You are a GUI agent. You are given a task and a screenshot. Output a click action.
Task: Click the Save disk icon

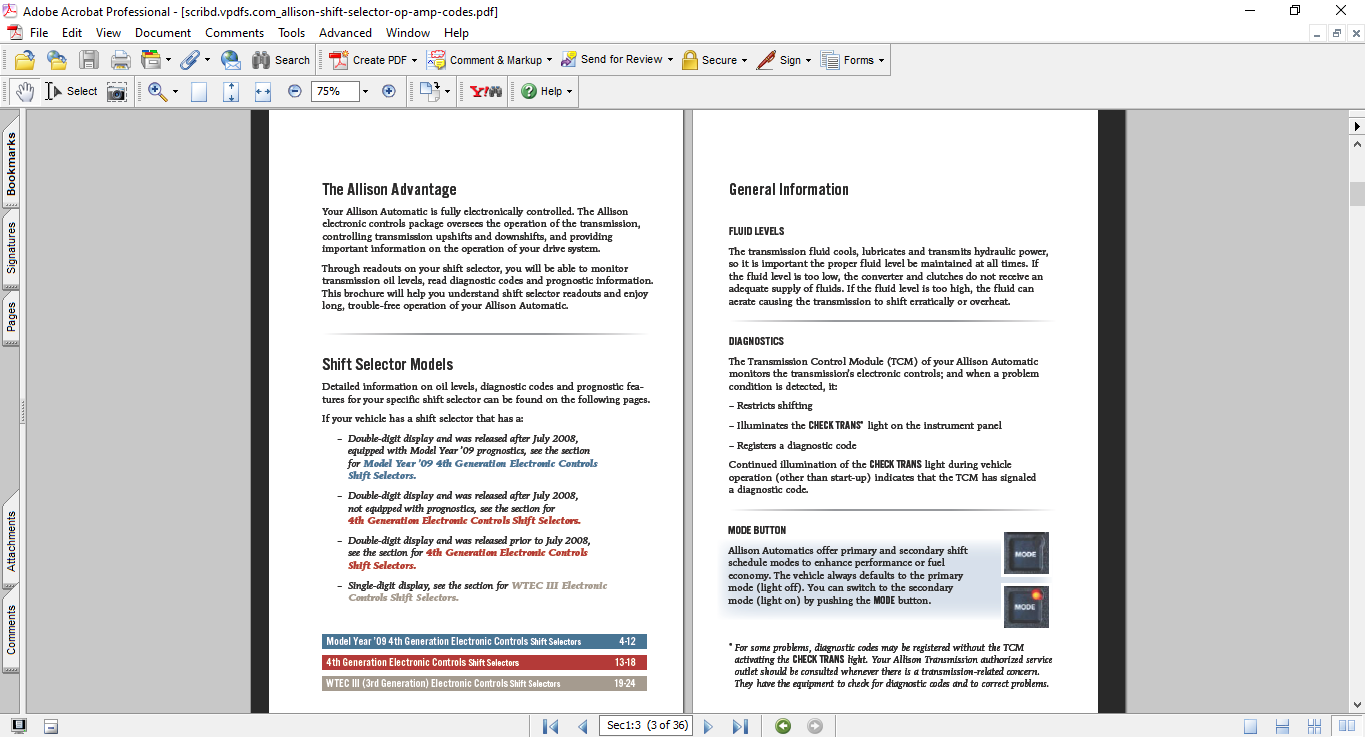[x=89, y=60]
